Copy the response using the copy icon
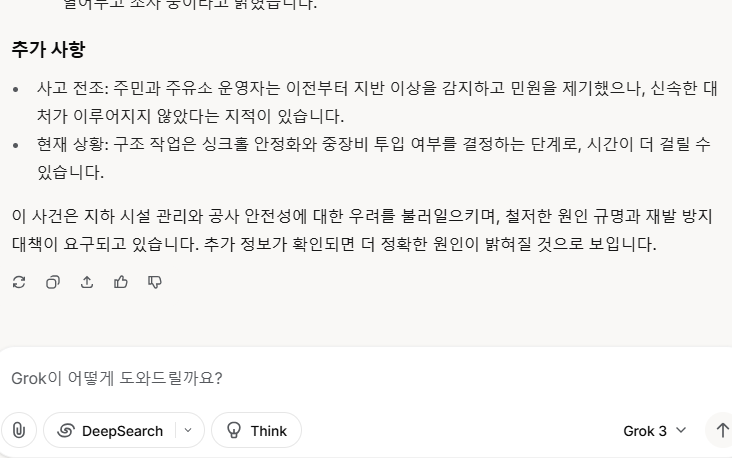732x458 pixels. coord(53,282)
